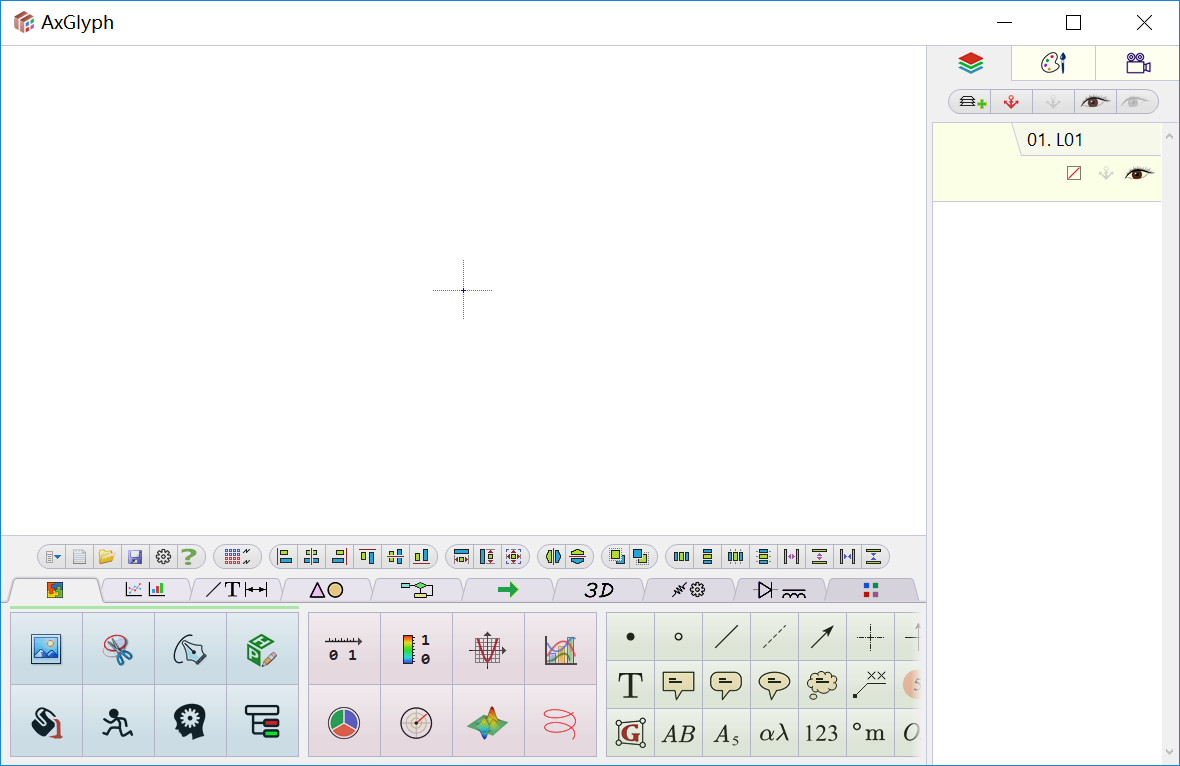Select the fountain pen drawing tool

click(x=190, y=649)
